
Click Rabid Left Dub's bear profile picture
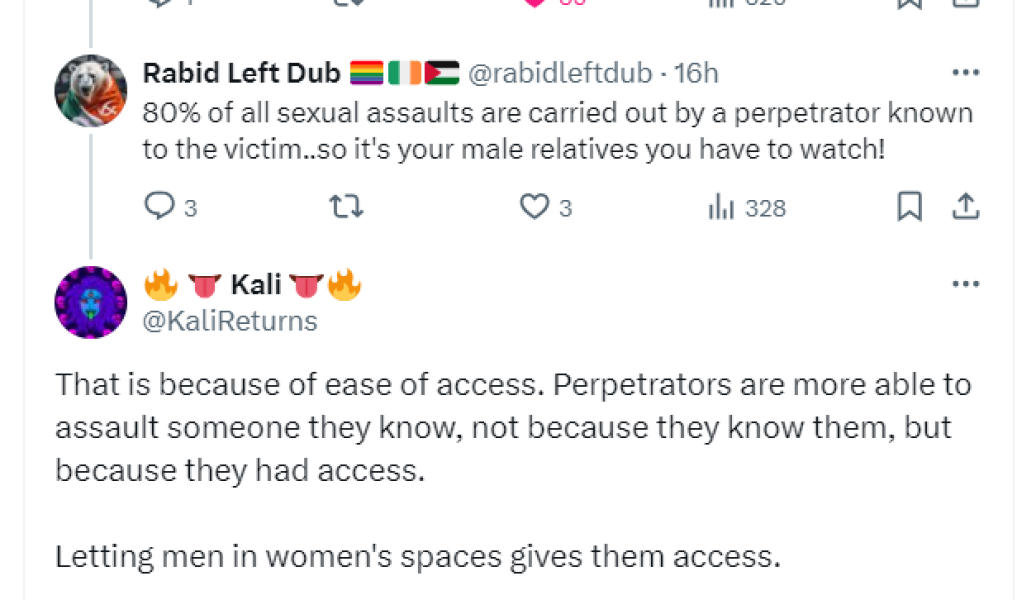[90, 90]
